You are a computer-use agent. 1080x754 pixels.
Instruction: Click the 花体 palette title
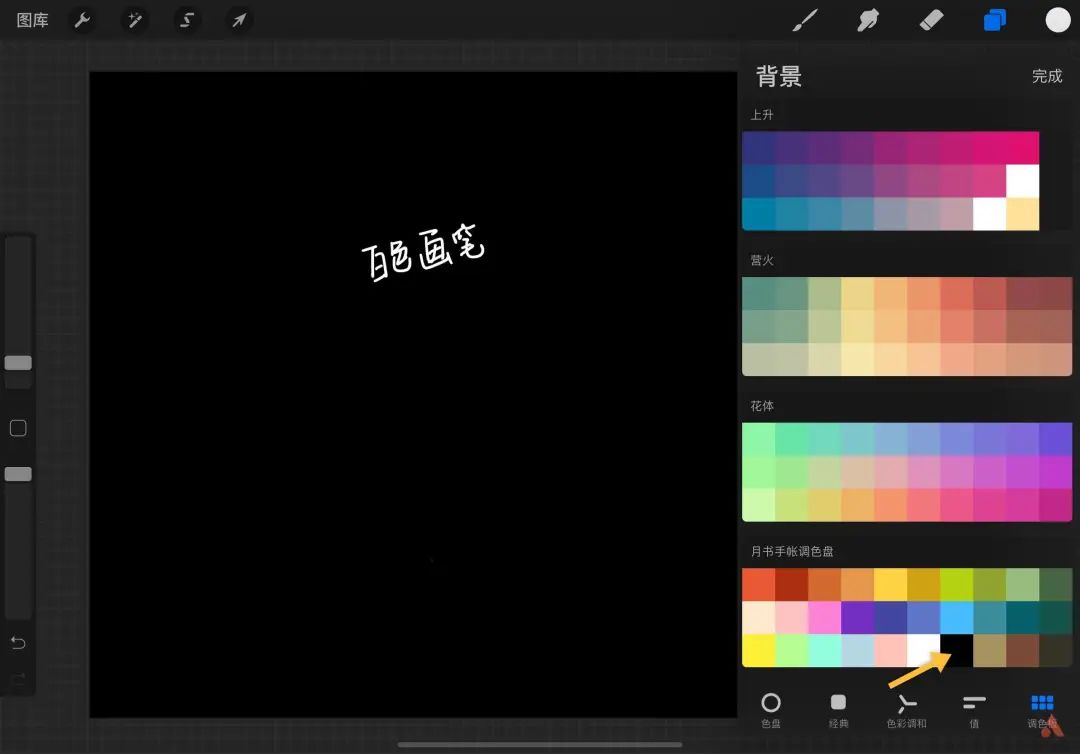762,406
